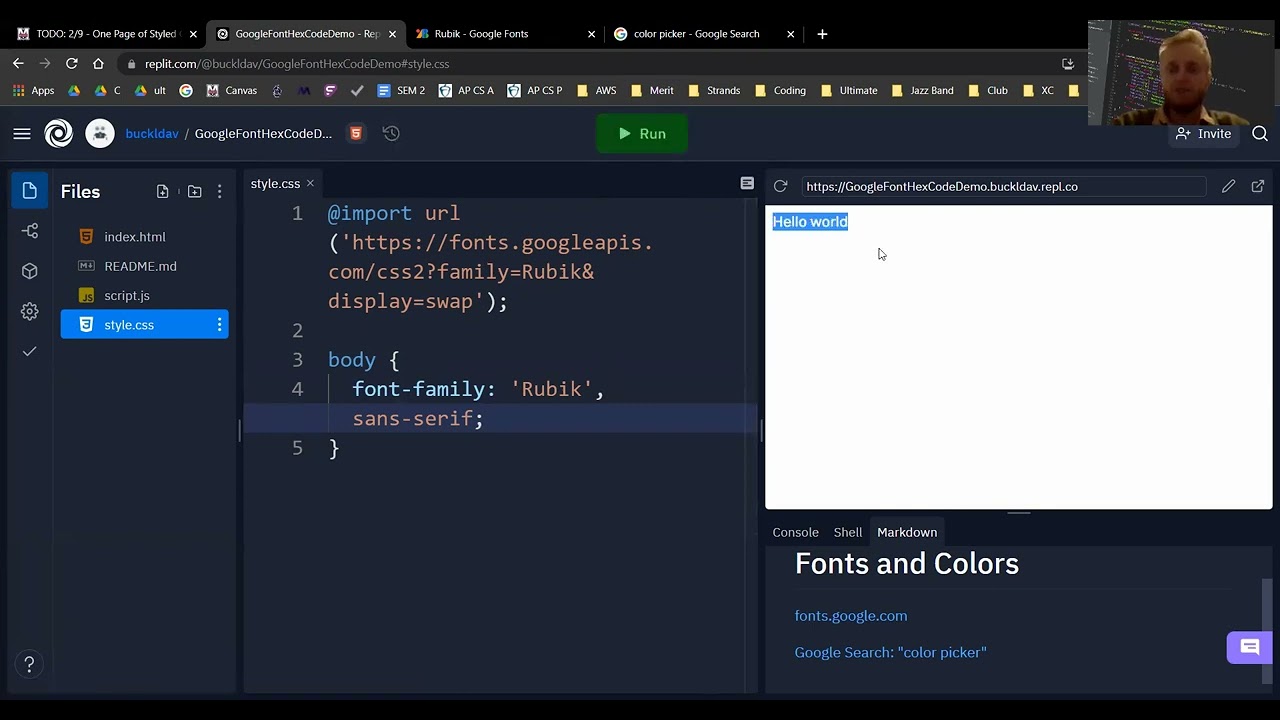
Task: Click the Replit logo icon
Action: coord(59,133)
